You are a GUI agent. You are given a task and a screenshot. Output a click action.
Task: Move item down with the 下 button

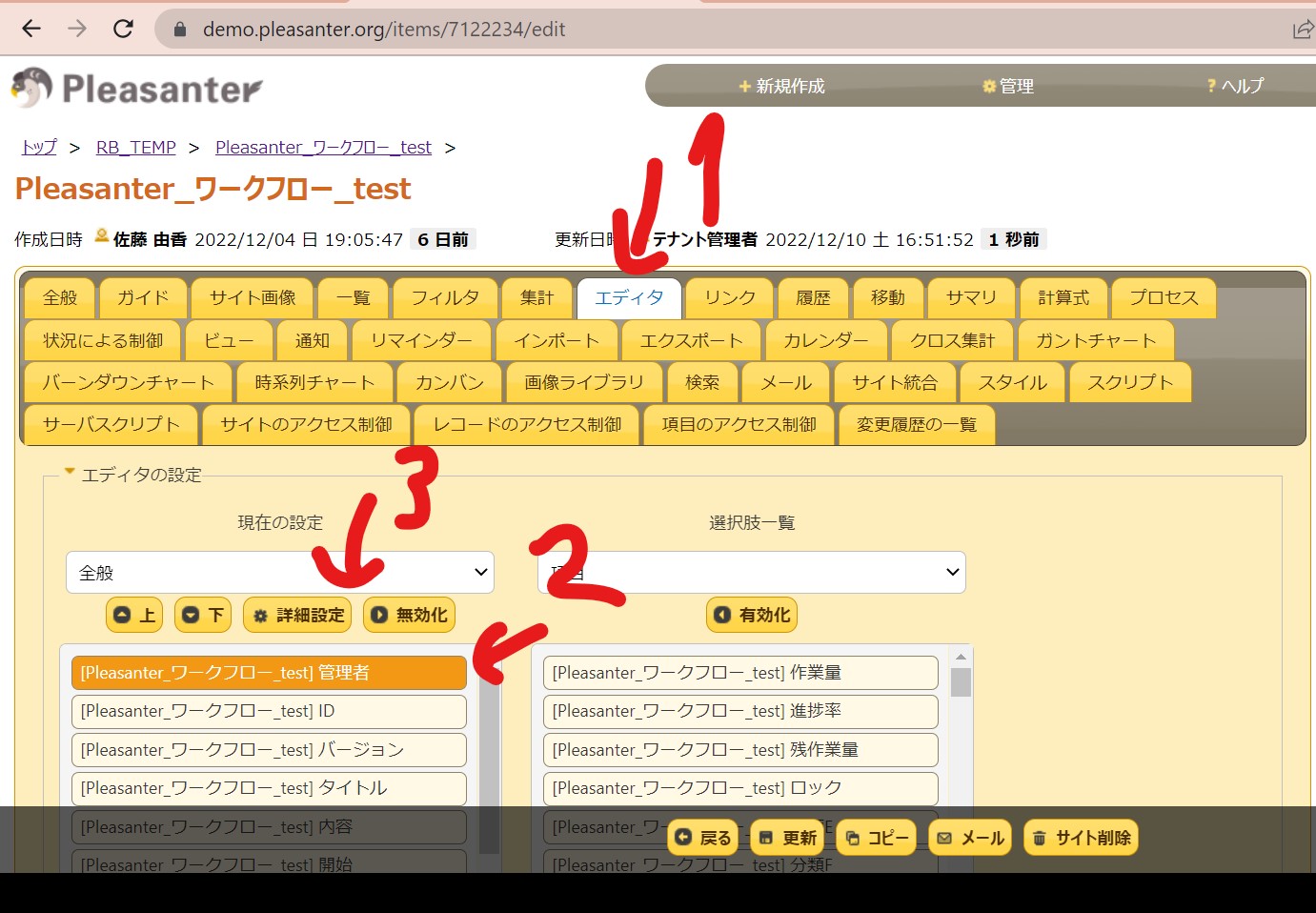coord(203,615)
